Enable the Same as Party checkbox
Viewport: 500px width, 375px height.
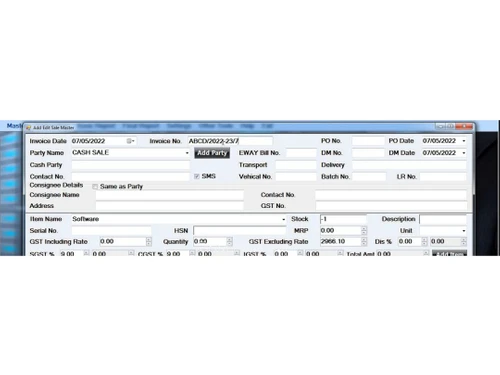click(x=95, y=187)
